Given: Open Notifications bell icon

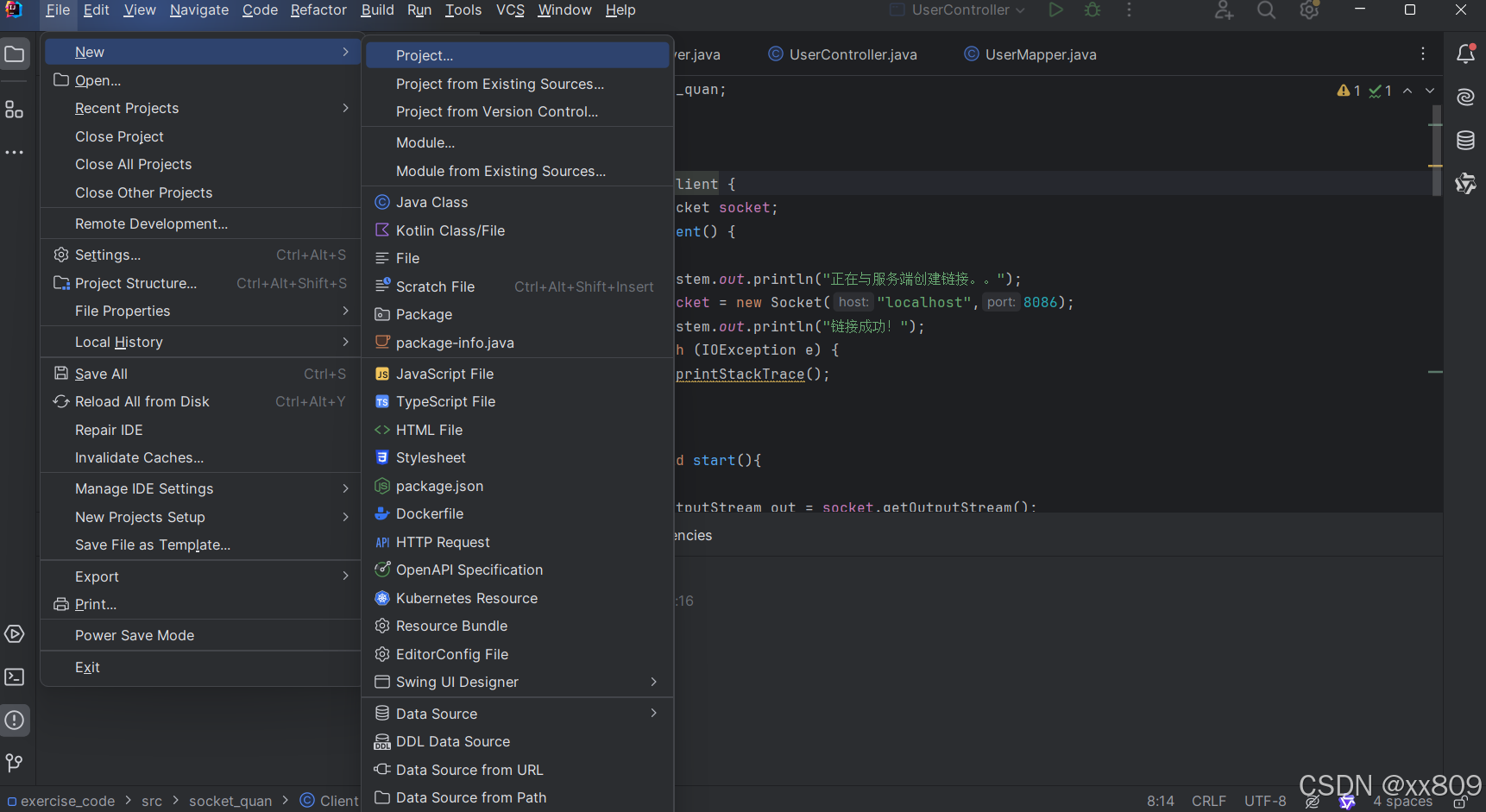Looking at the screenshot, I should [x=1465, y=54].
